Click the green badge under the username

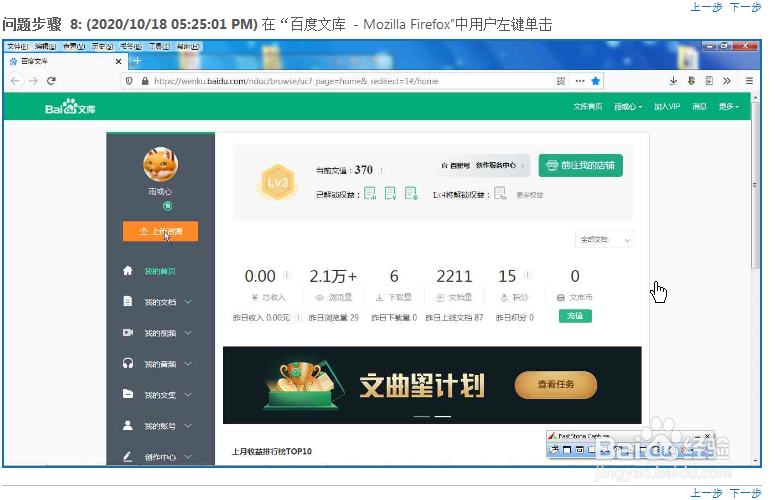(x=168, y=206)
